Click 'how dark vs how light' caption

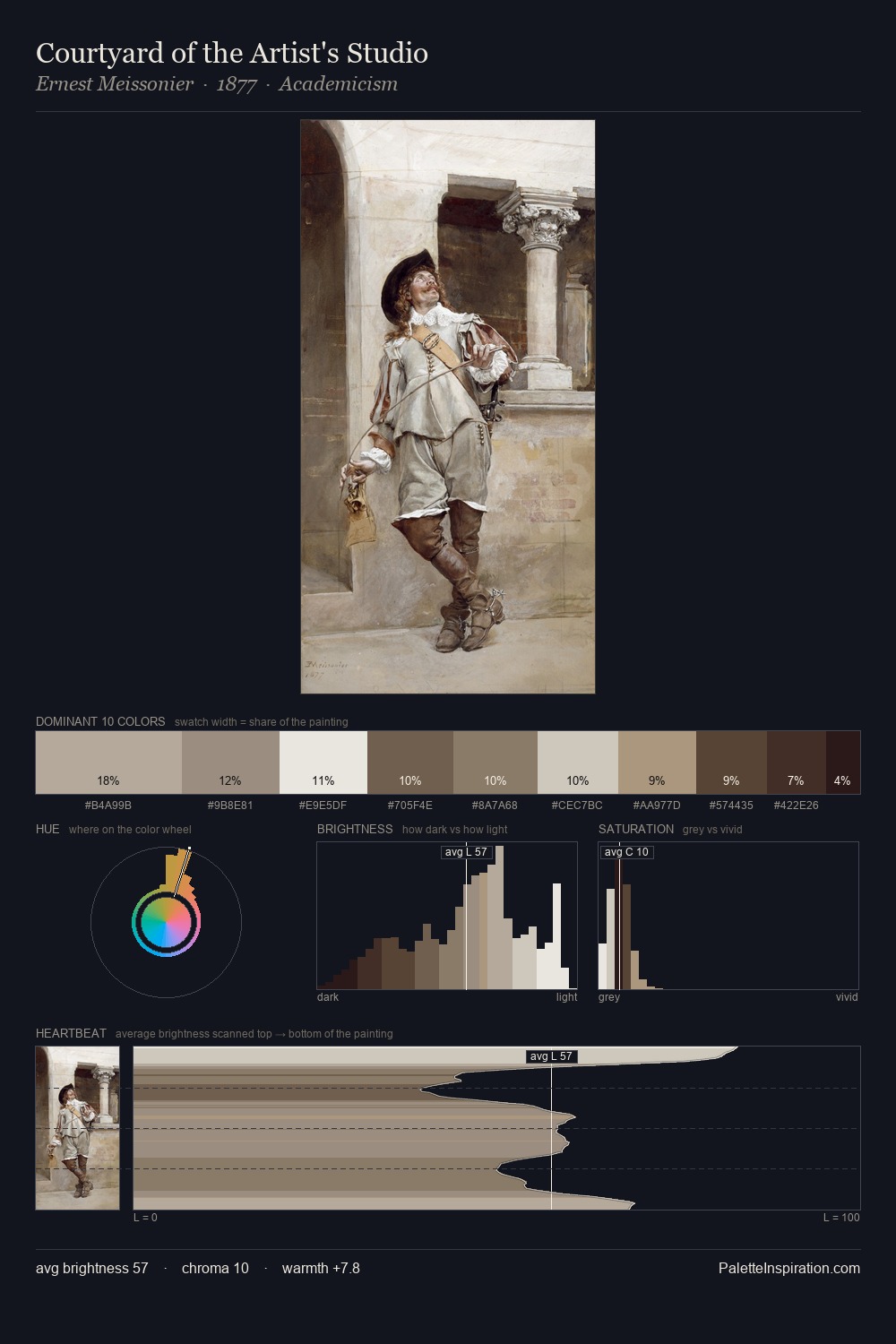point(455,830)
